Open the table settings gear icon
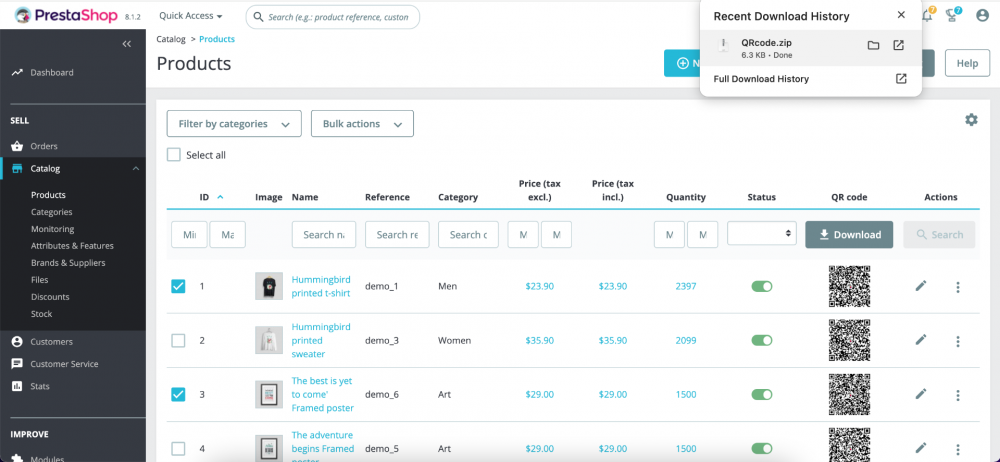Viewport: 1000px width, 462px height. tap(971, 119)
